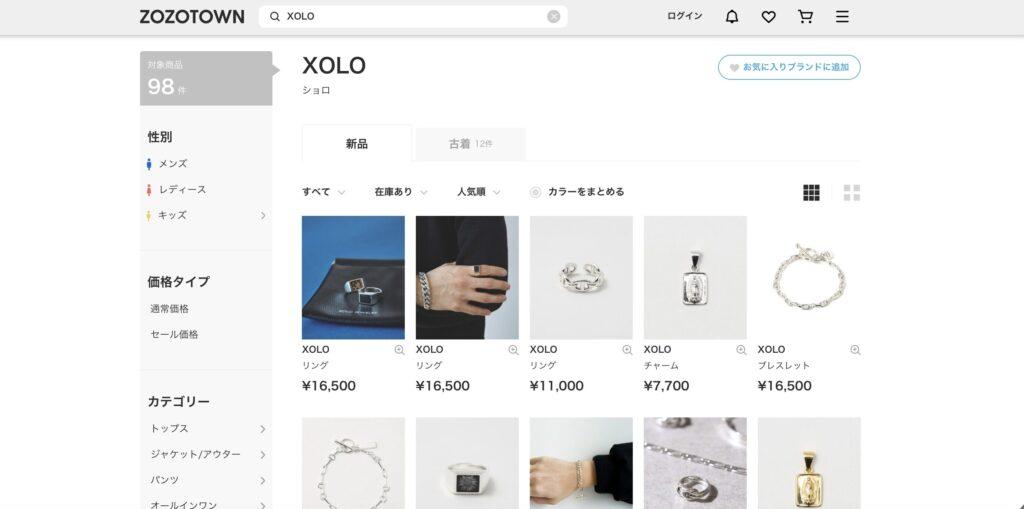Screen dimensions: 1024x509
Task: Switch to large grid view icon
Action: click(852, 193)
